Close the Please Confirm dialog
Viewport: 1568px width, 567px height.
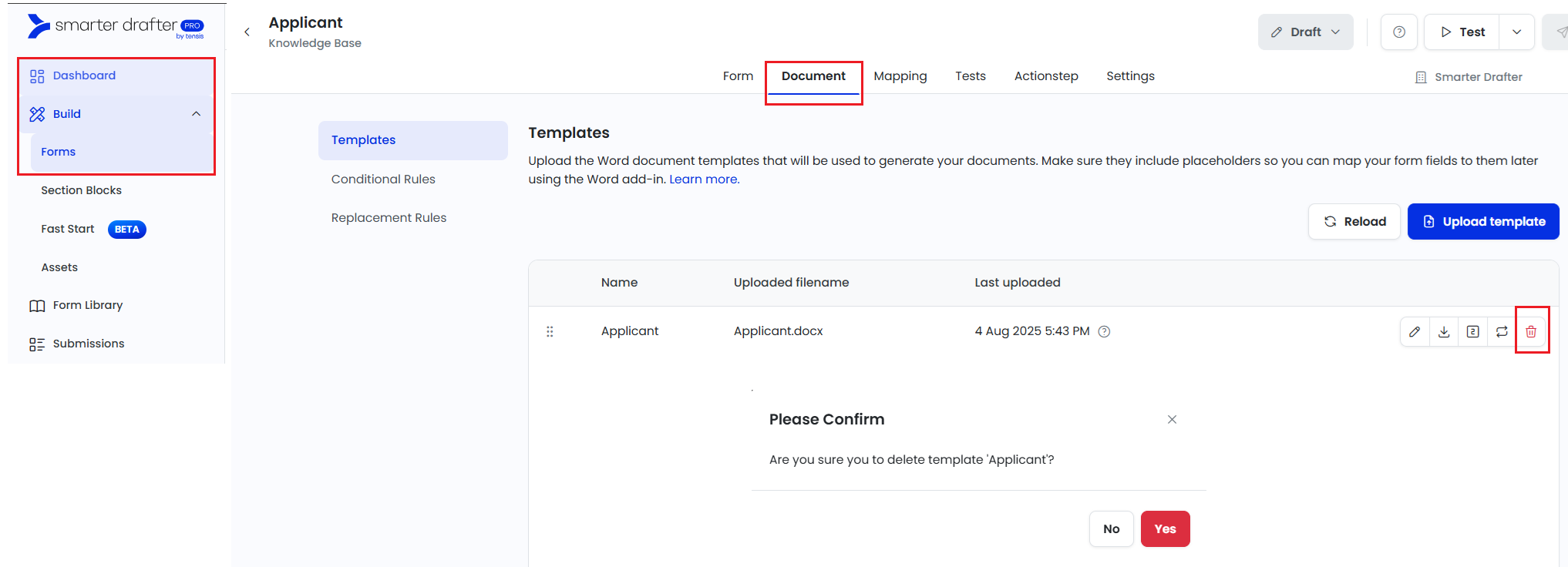coord(1172,419)
